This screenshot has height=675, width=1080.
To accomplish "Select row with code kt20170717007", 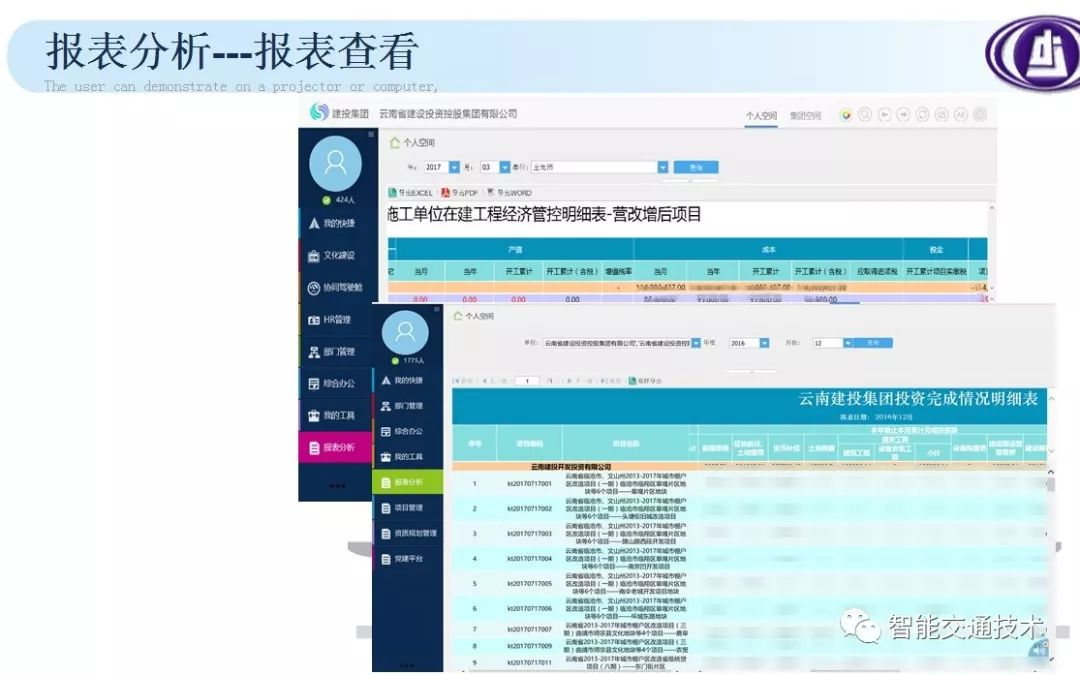I will 749,629.
